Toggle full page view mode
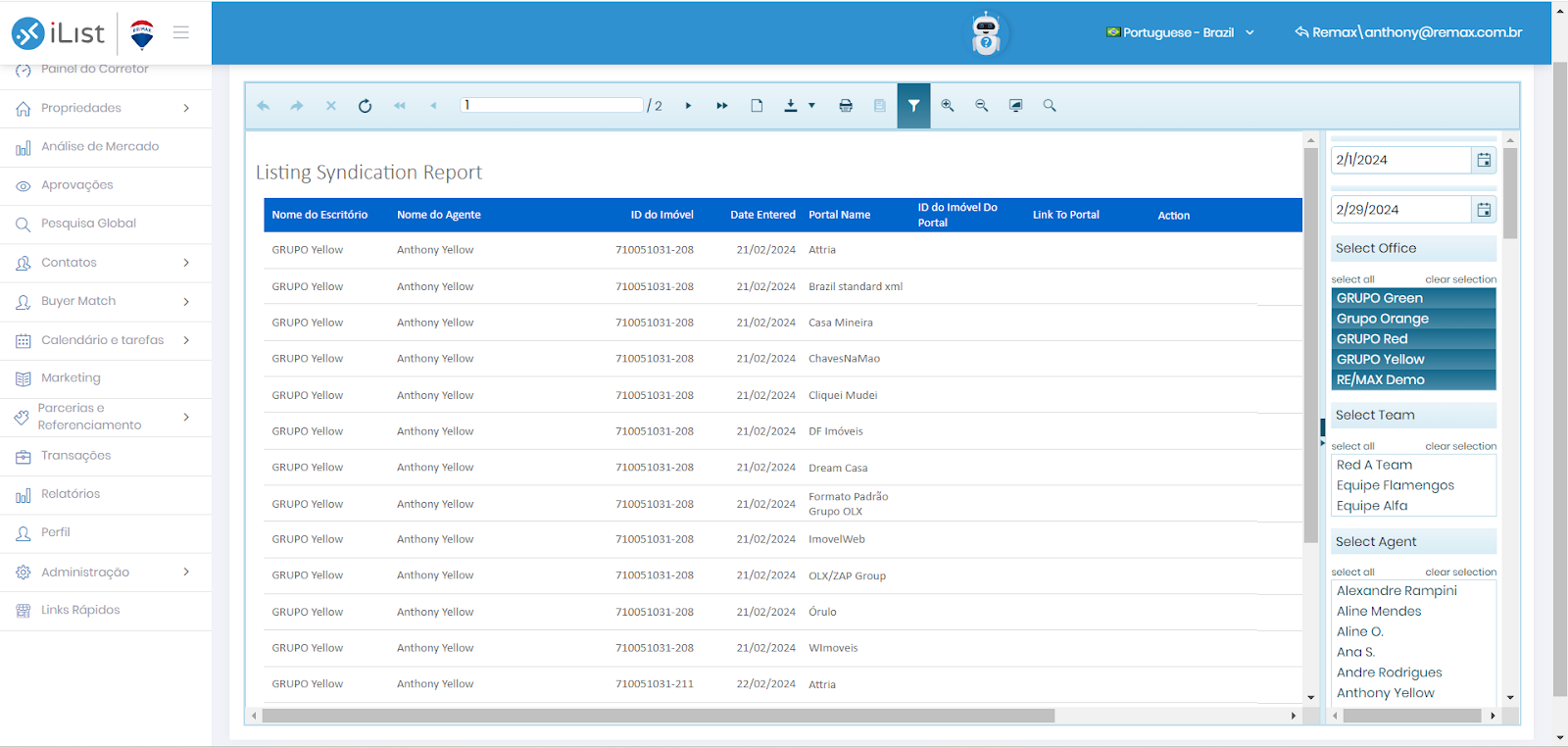Screen dimensions: 1568x748 point(1015,106)
